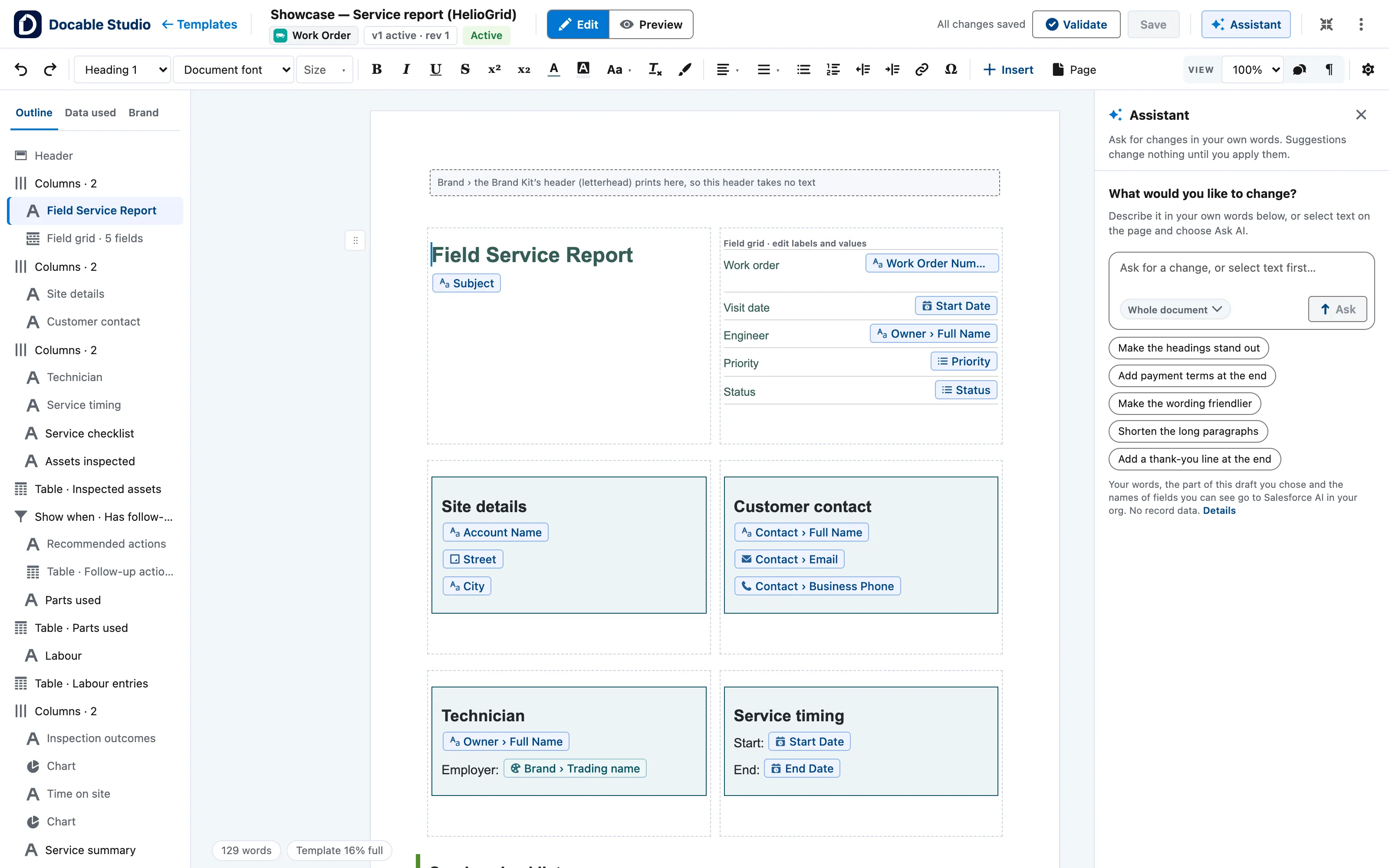Click the Ask button
This screenshot has height=868, width=1389.
click(1337, 309)
